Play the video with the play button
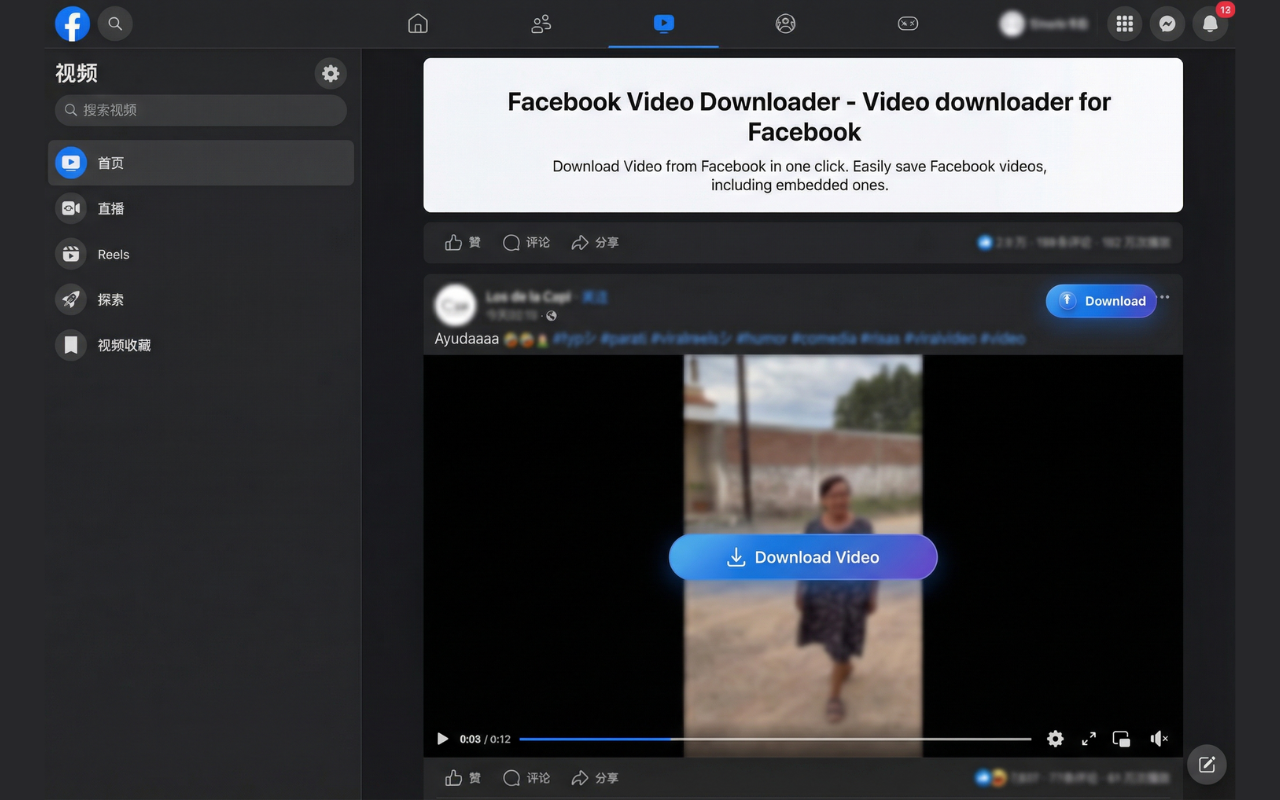The height and width of the screenshot is (800, 1280). pos(442,739)
